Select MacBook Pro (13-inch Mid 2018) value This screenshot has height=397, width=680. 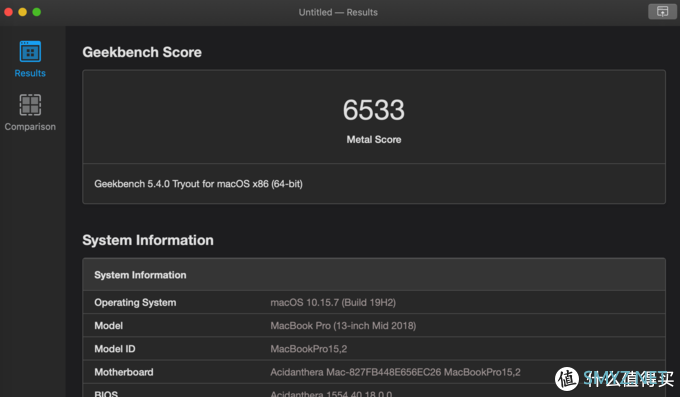pos(343,326)
